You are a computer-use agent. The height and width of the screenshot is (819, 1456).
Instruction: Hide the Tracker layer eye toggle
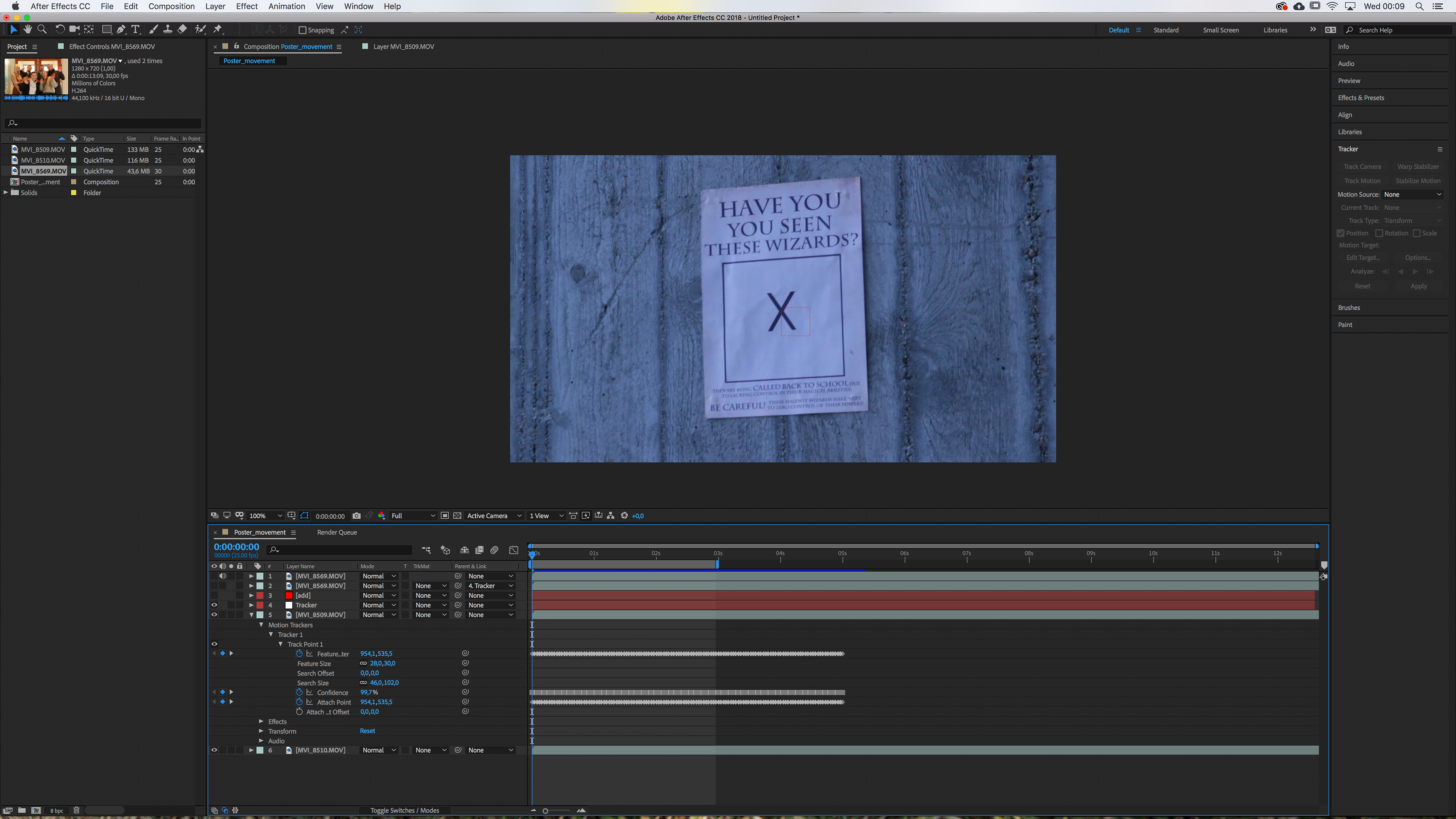tap(214, 605)
